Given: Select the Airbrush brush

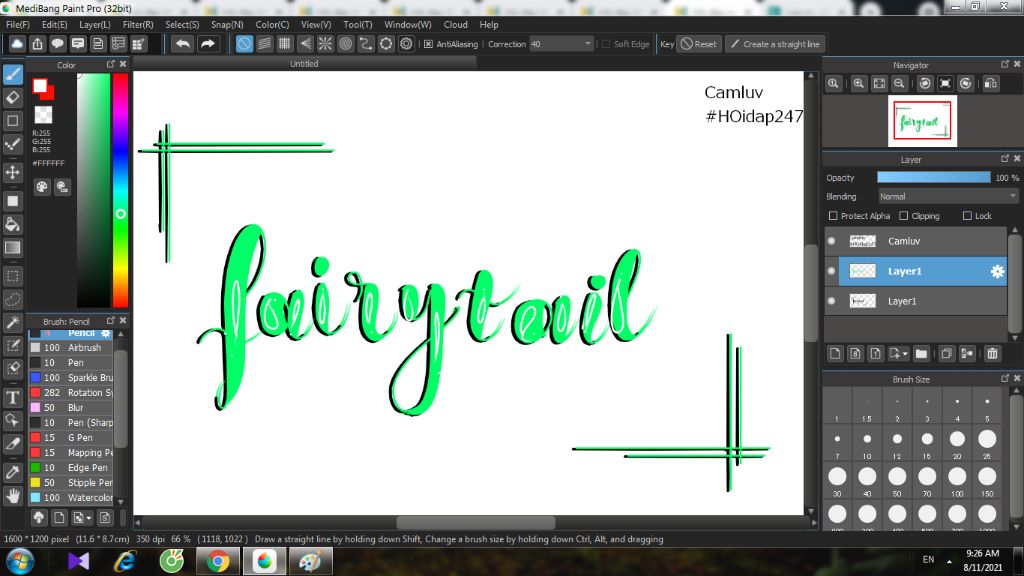Looking at the screenshot, I should [x=71, y=348].
